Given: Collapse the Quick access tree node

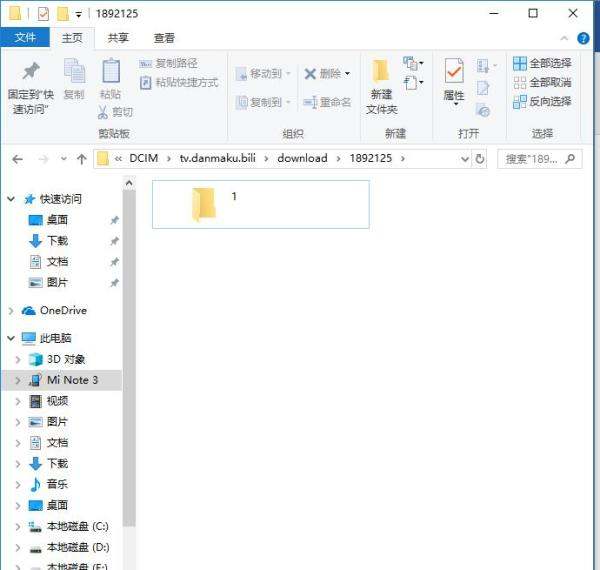Looking at the screenshot, I should coord(11,199).
